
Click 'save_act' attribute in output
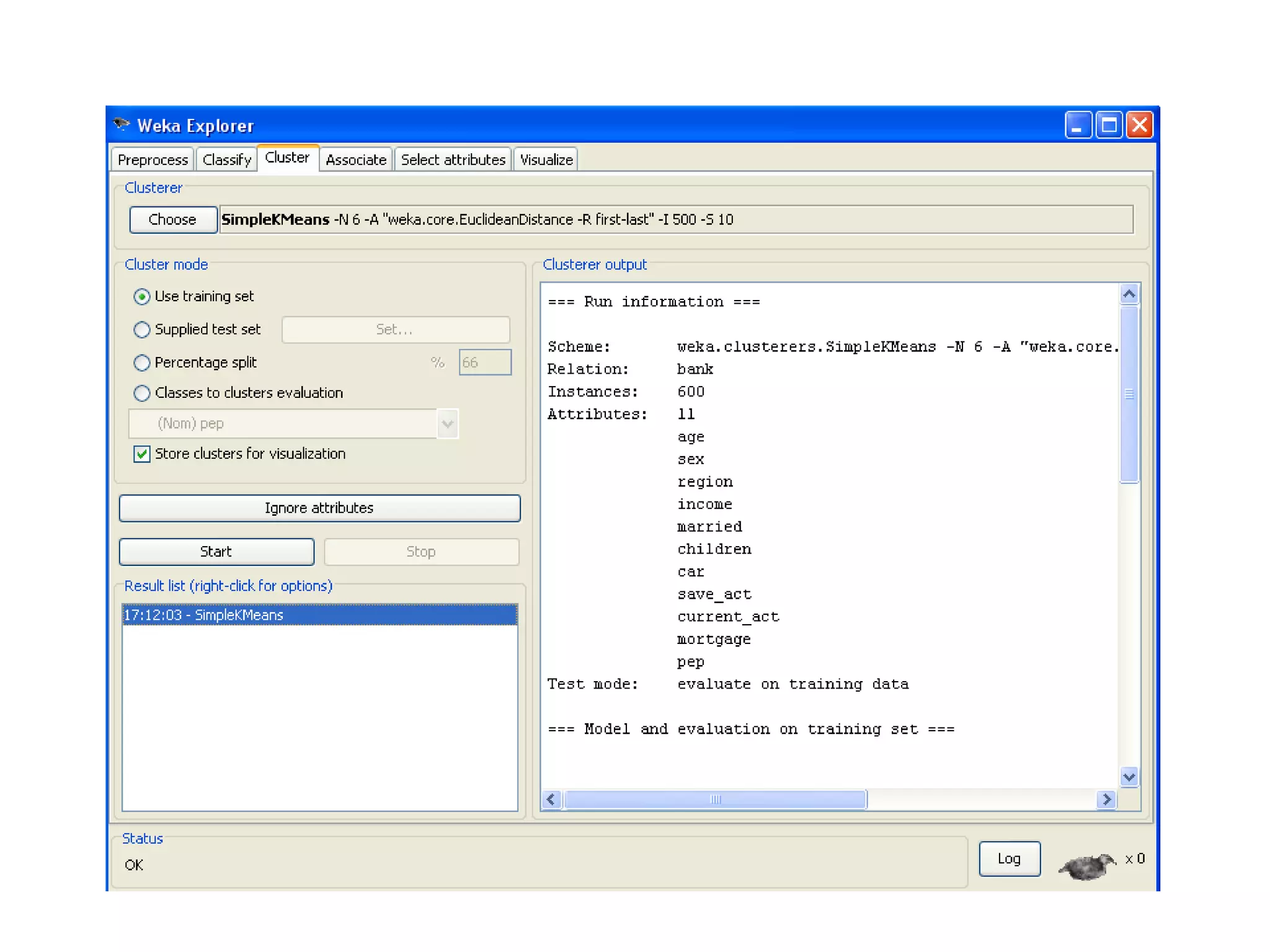714,594
